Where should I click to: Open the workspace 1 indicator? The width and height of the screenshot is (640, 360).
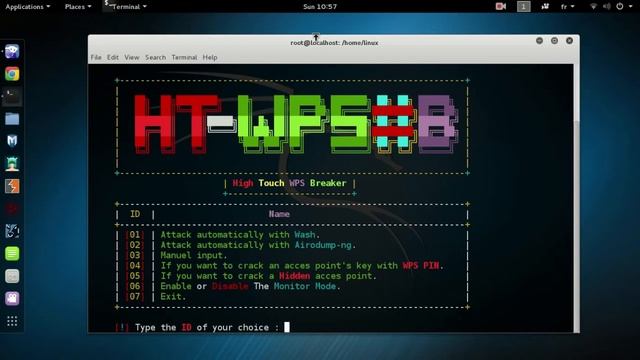[524, 6]
